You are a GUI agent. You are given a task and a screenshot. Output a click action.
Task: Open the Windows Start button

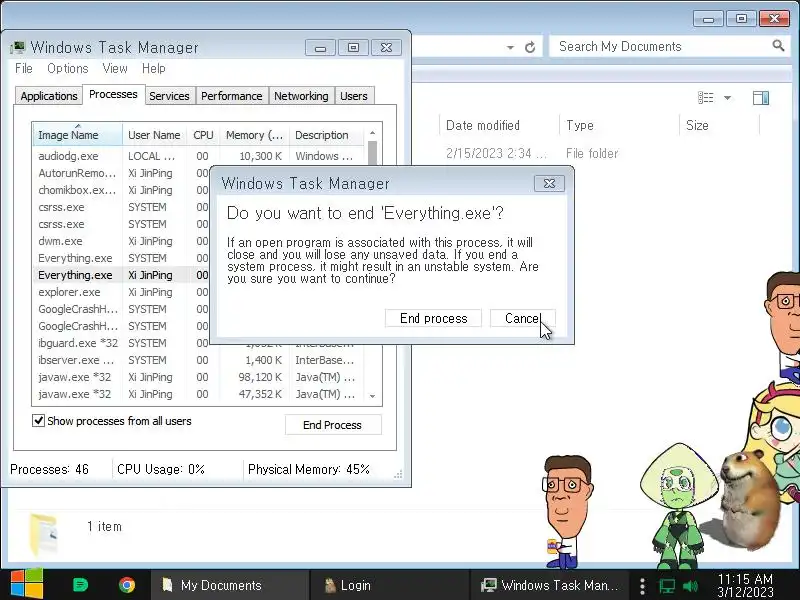27,584
